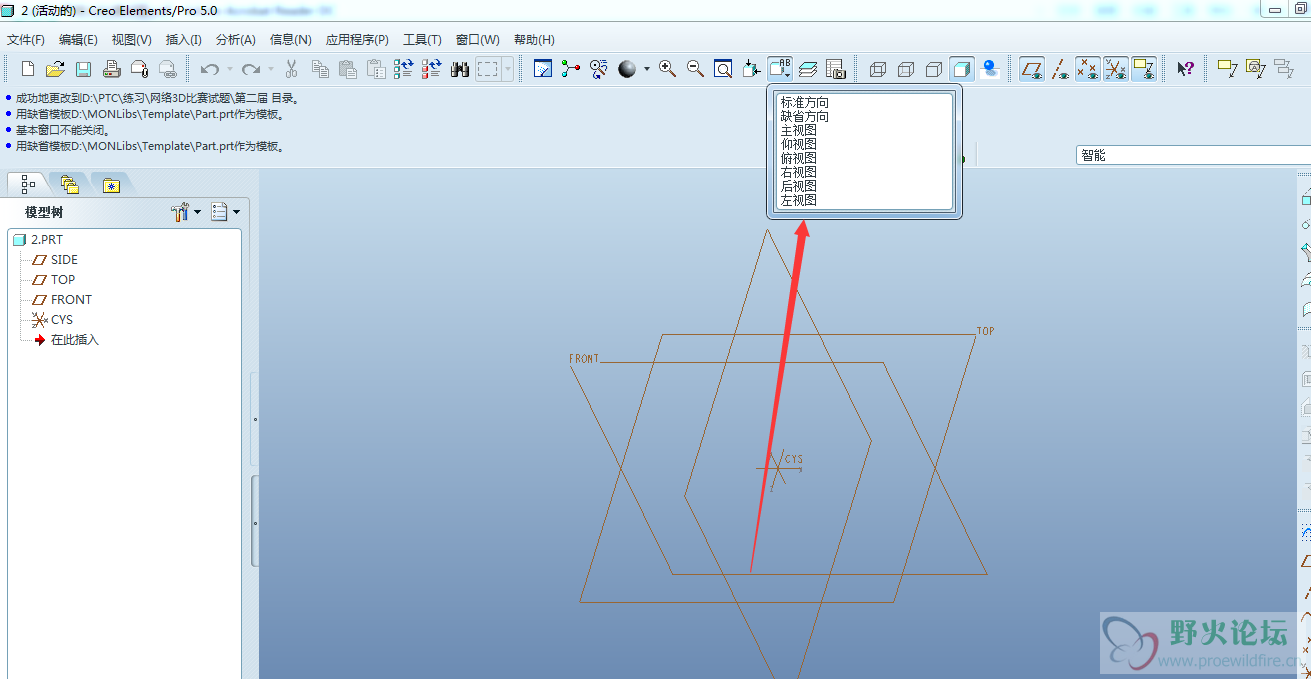Toggle enhanced realism display
Screen dimensions: 1311x679
coord(990,69)
